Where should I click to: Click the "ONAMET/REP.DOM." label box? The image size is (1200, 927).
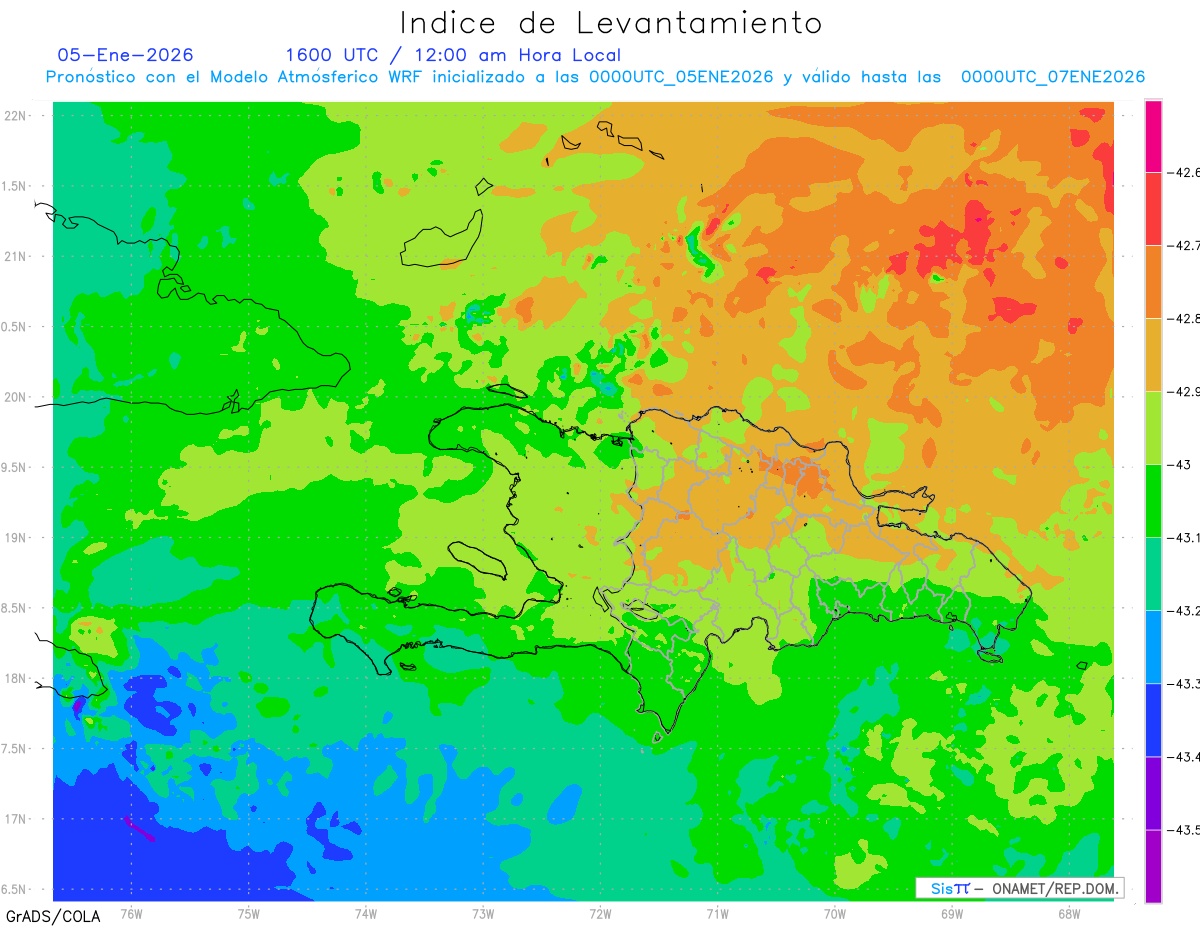click(1019, 888)
